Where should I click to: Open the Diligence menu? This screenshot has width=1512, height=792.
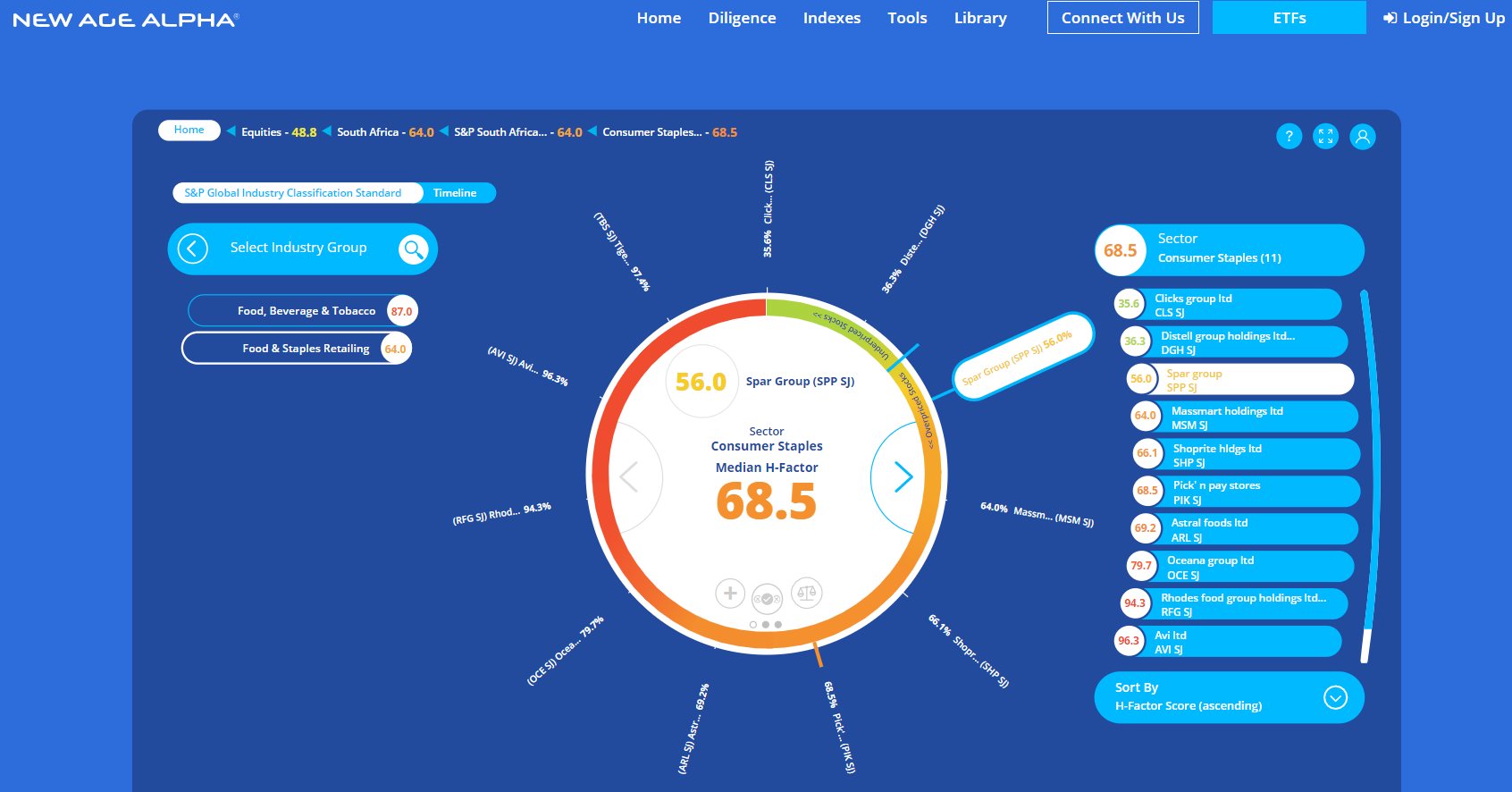(742, 18)
